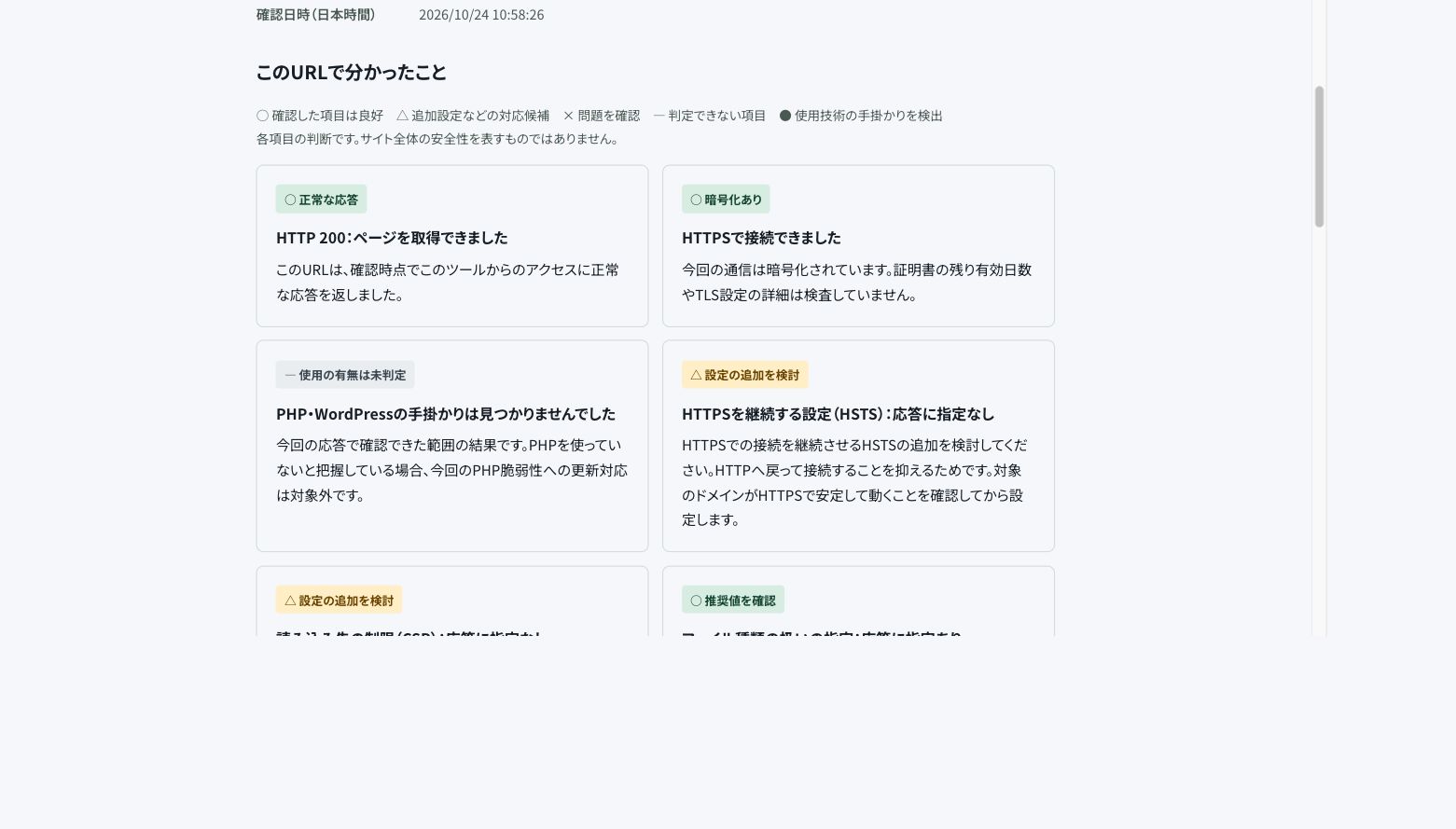Click the note 各項目の判断です

click(437, 139)
